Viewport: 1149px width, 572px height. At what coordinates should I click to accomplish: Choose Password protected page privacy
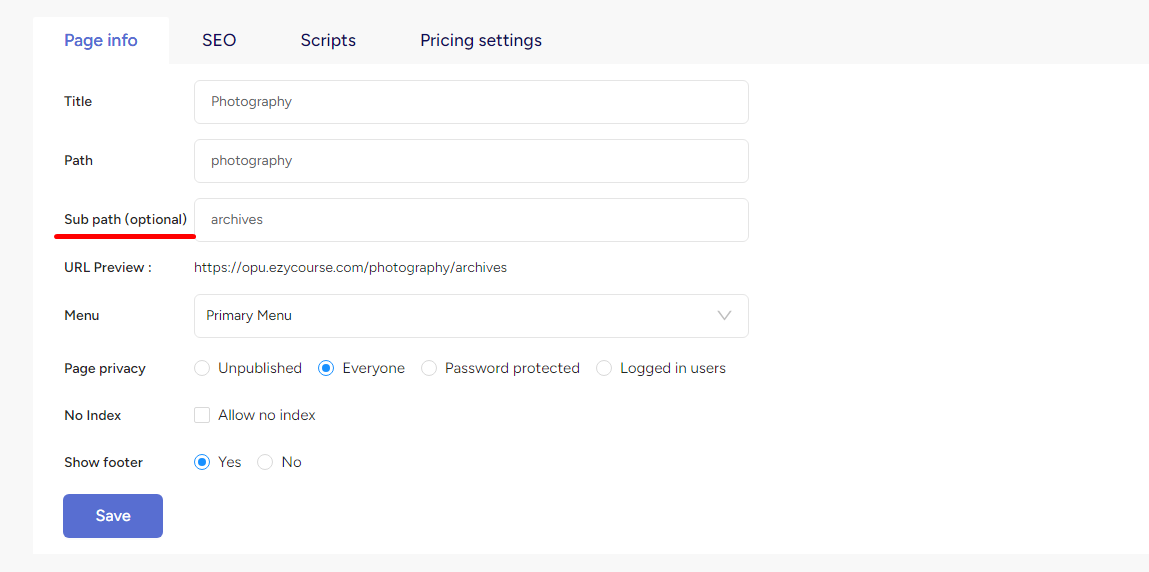coord(429,368)
